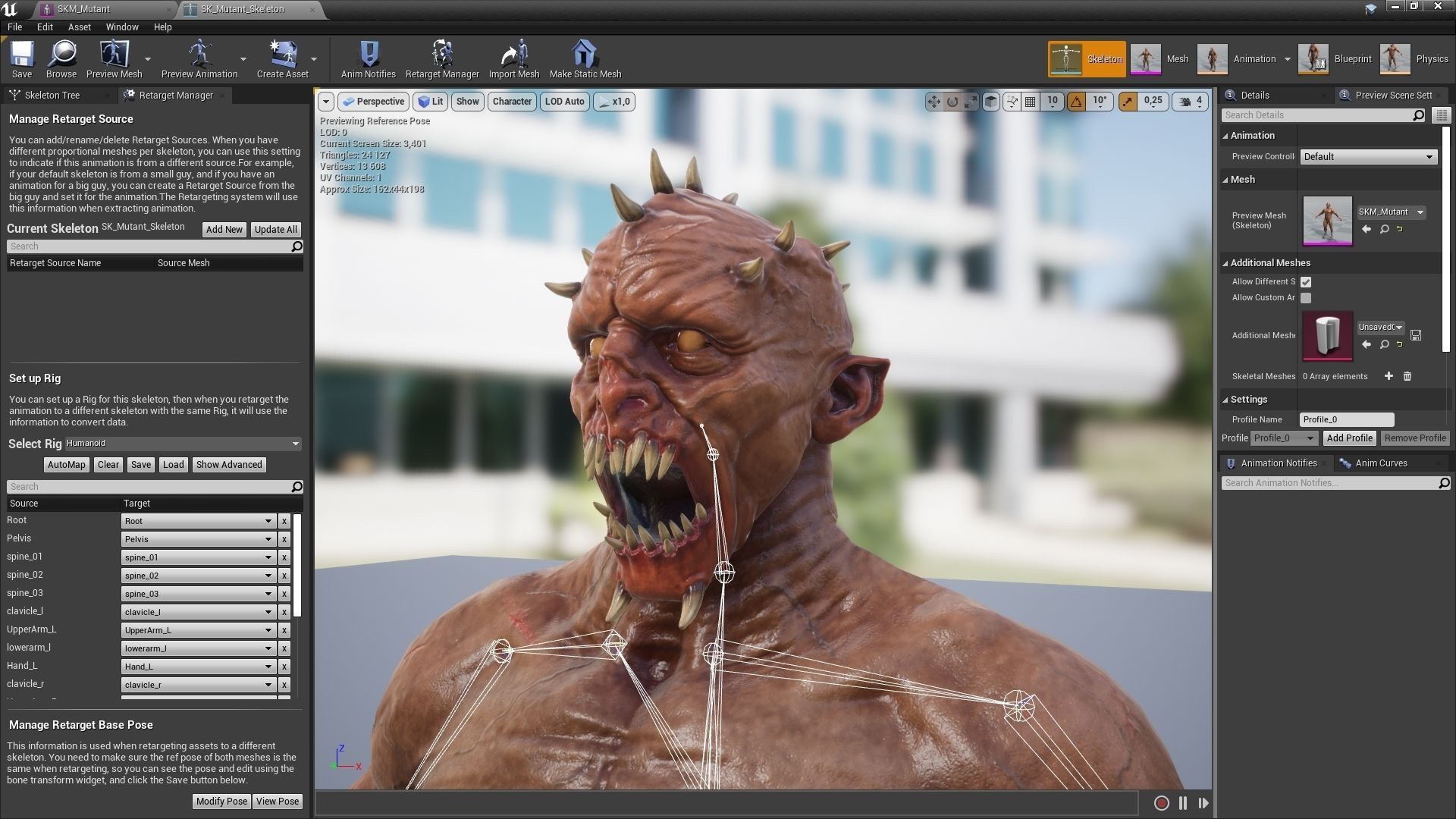Click the Update All button
This screenshot has height=819, width=1456.
coord(276,230)
